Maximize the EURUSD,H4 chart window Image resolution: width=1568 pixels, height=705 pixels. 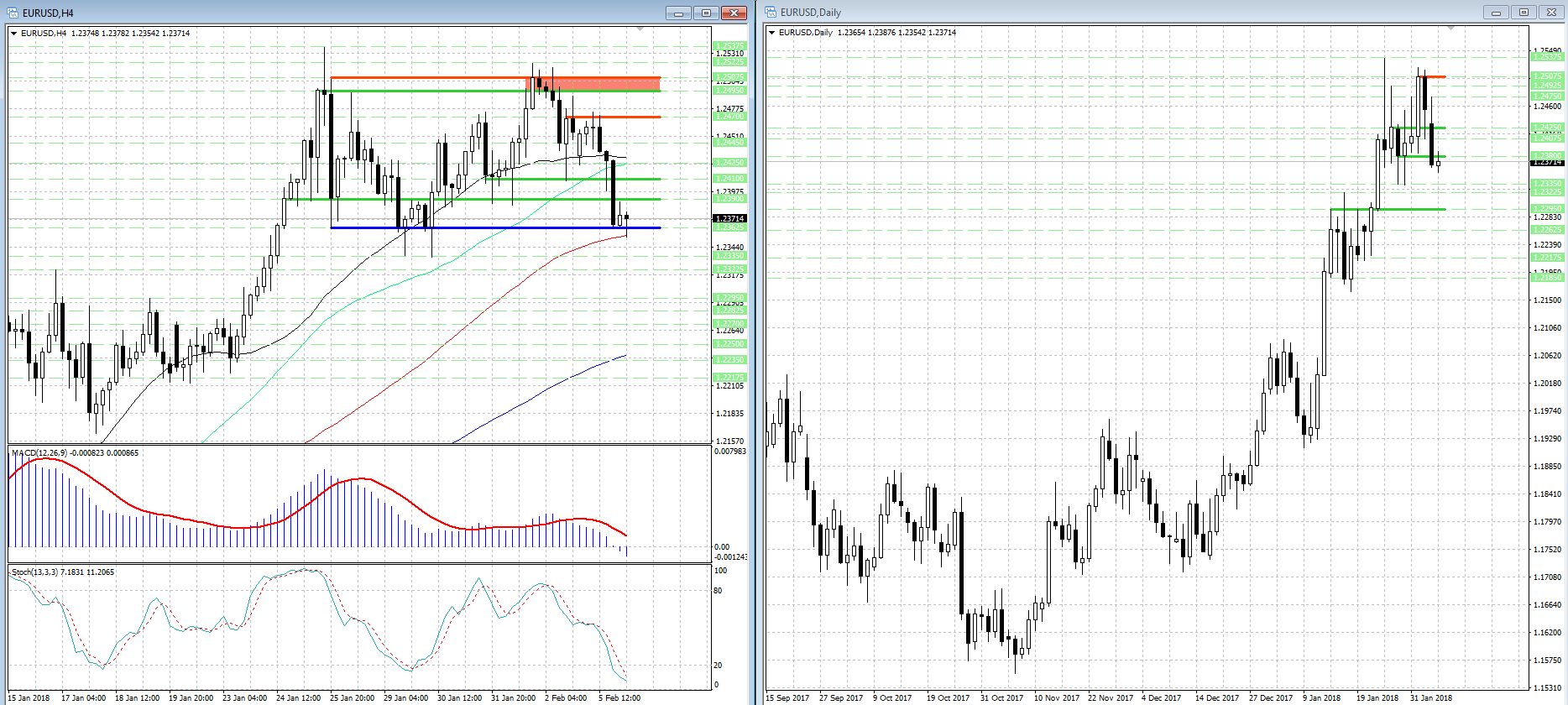click(x=706, y=13)
